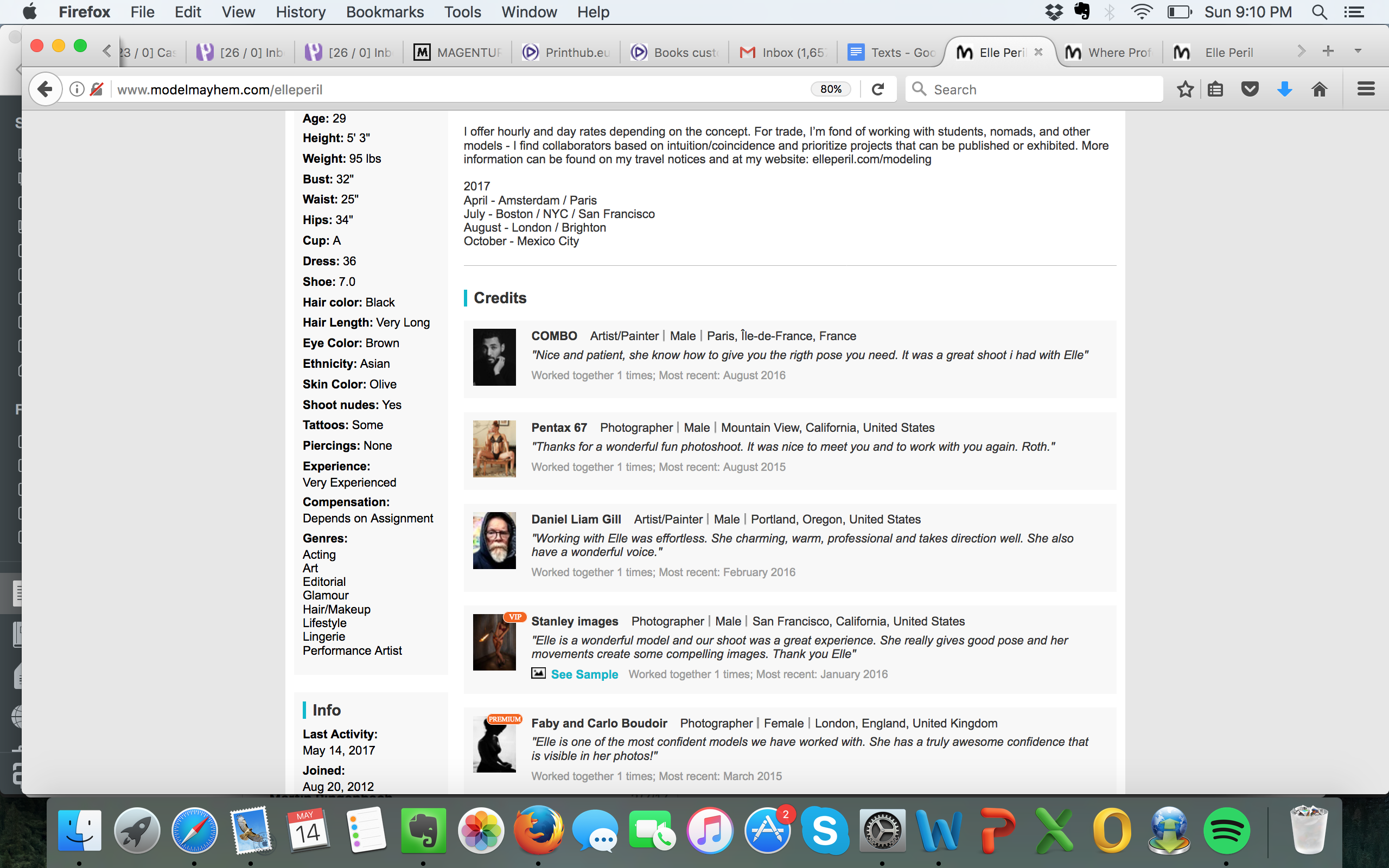This screenshot has height=868, width=1389.
Task: Open Photos app from the dock
Action: click(x=480, y=830)
